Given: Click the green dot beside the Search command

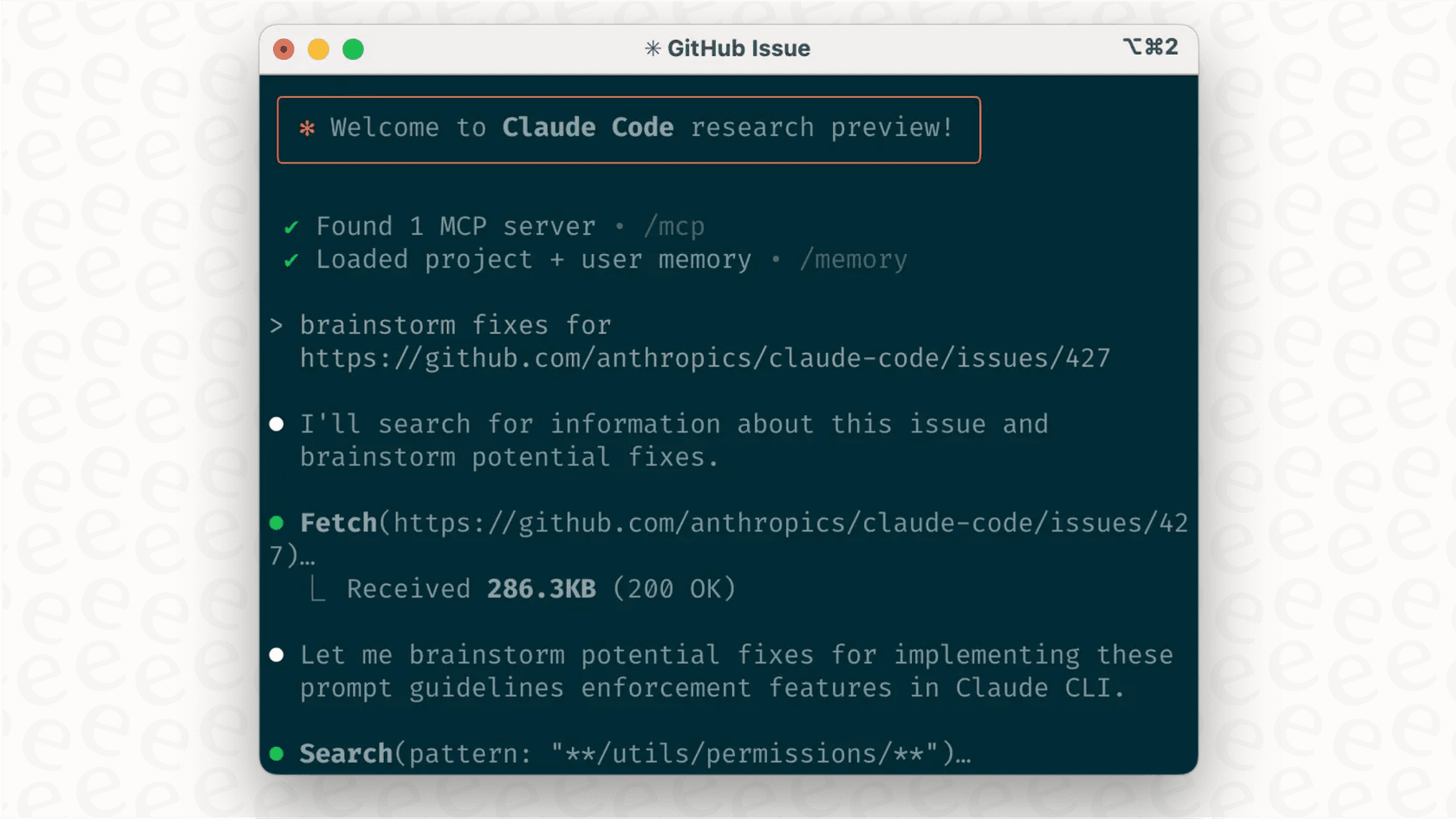Looking at the screenshot, I should [276, 754].
